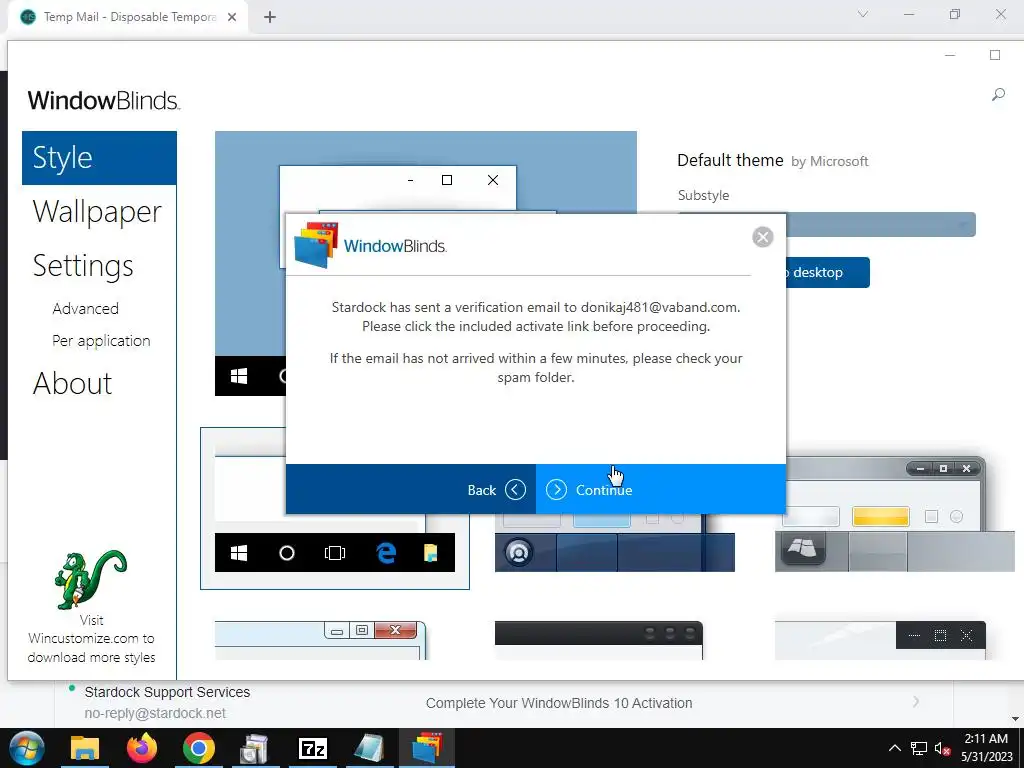Click Back in the verification dialog

(411, 489)
